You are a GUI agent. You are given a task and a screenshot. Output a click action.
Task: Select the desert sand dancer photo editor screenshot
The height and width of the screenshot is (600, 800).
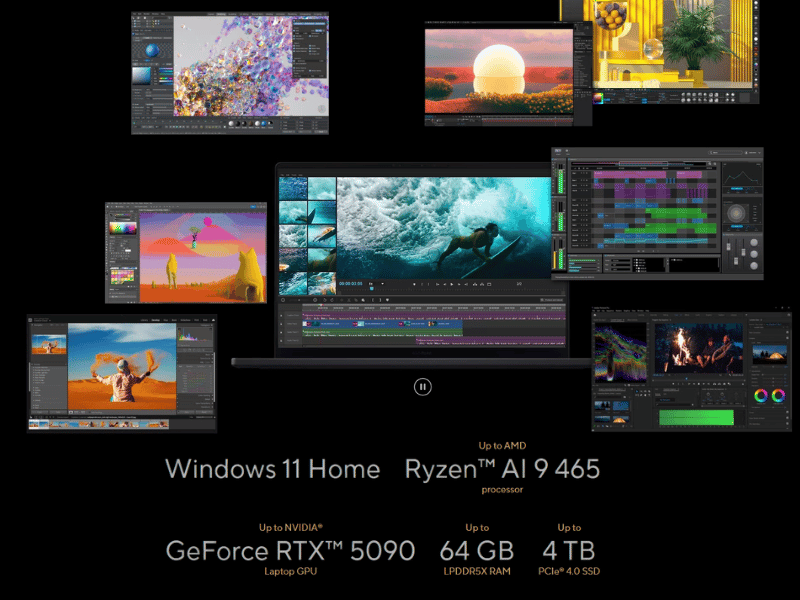click(122, 373)
